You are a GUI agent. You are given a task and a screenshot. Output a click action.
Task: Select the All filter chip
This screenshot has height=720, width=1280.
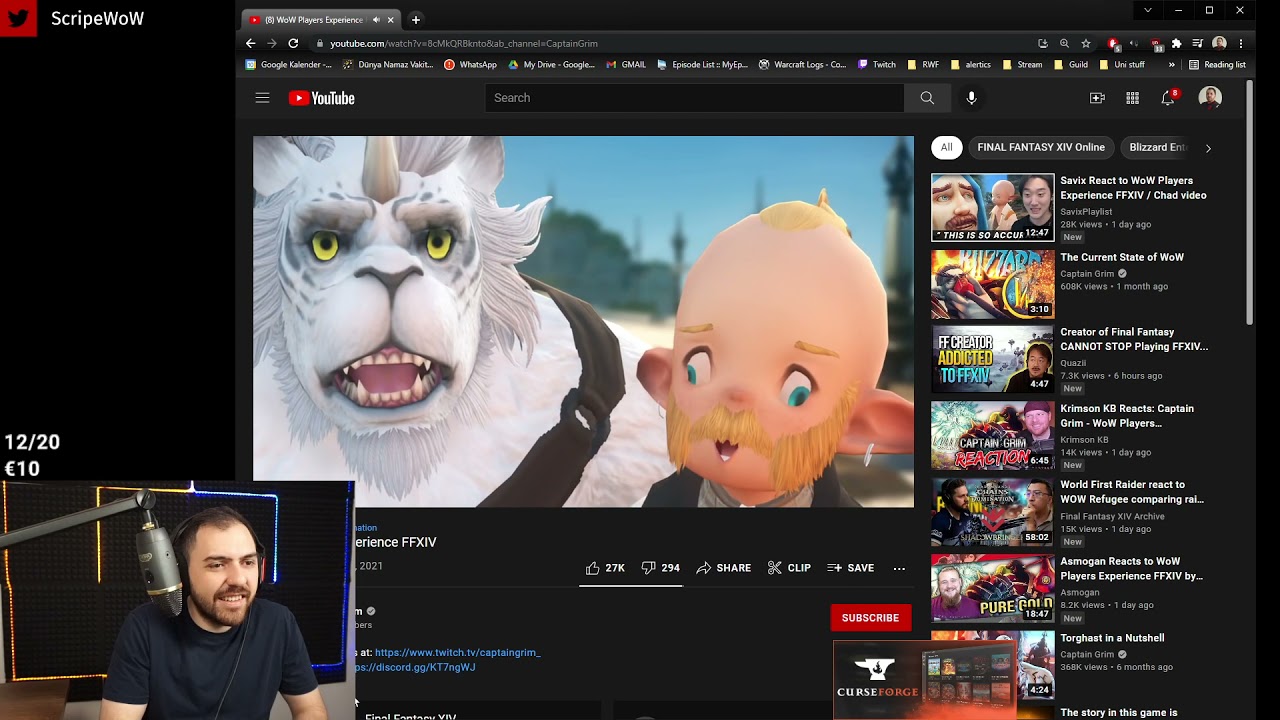coord(946,147)
